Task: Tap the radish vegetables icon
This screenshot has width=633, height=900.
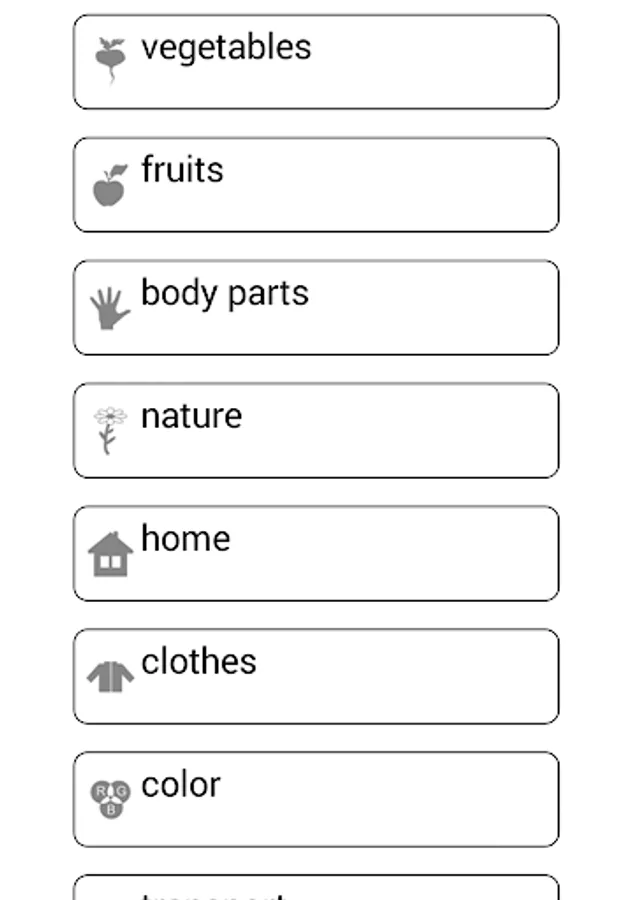Action: tap(110, 59)
